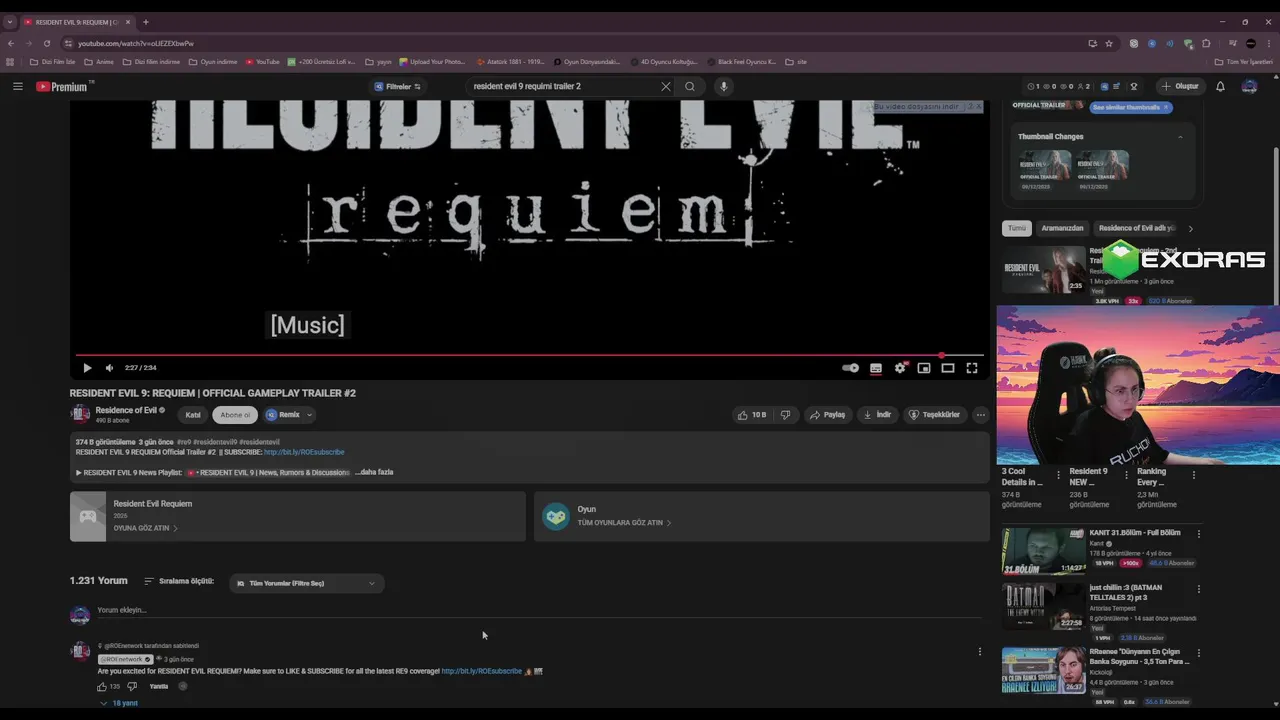This screenshot has height=720, width=1280.
Task: Open options for RRaenee banka video
Action: (1199, 653)
